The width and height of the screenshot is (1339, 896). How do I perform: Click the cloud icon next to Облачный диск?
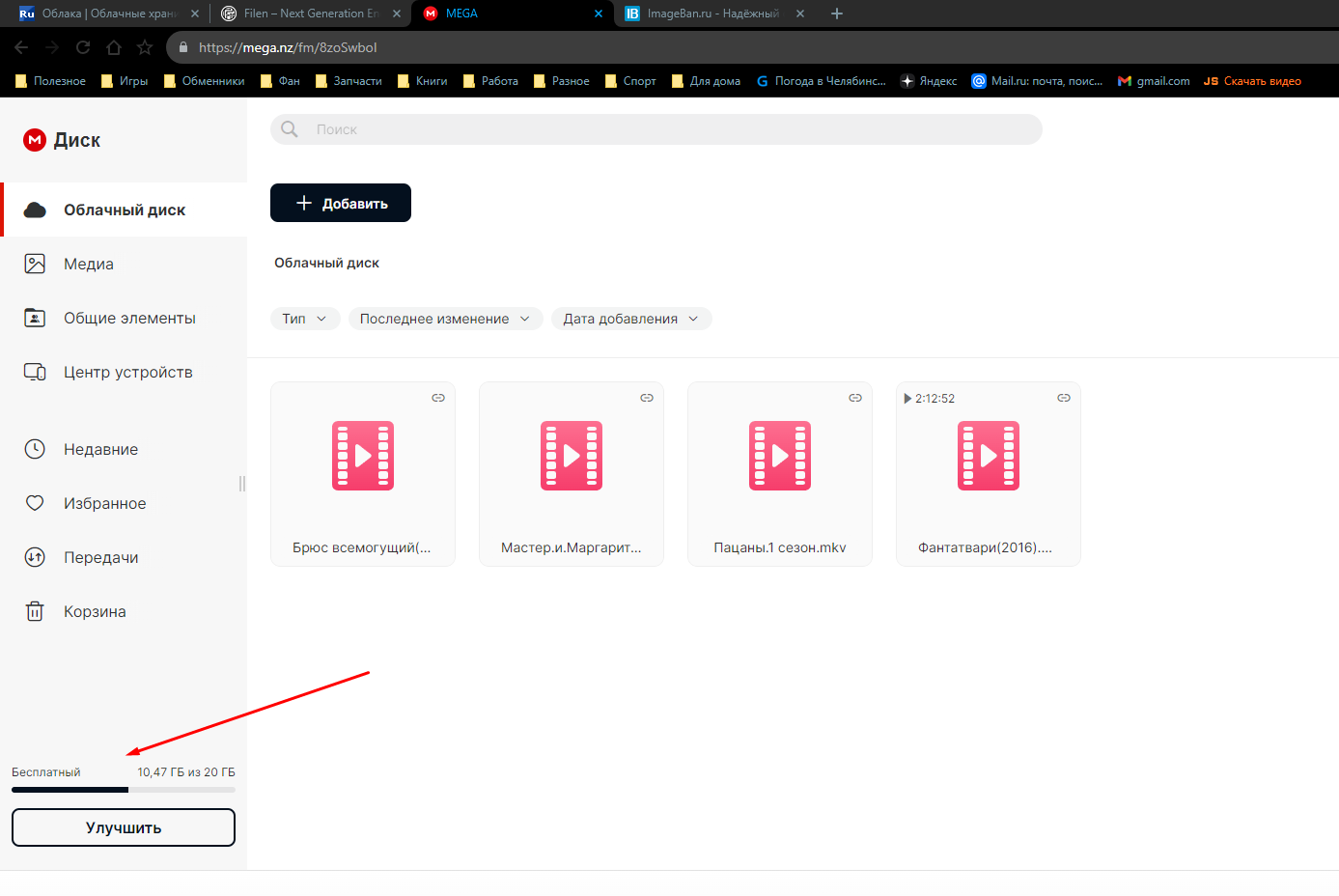(35, 210)
